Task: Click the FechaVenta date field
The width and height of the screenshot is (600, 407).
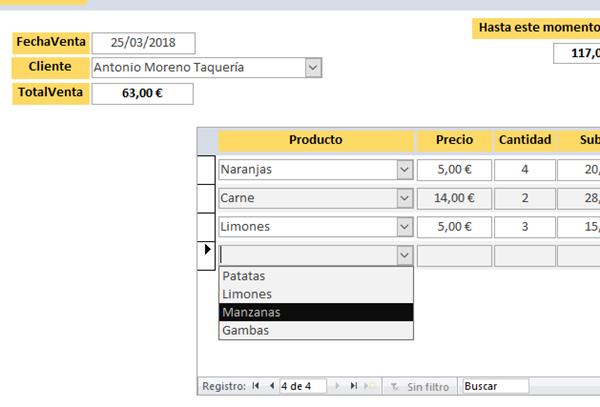Action: click(x=143, y=43)
